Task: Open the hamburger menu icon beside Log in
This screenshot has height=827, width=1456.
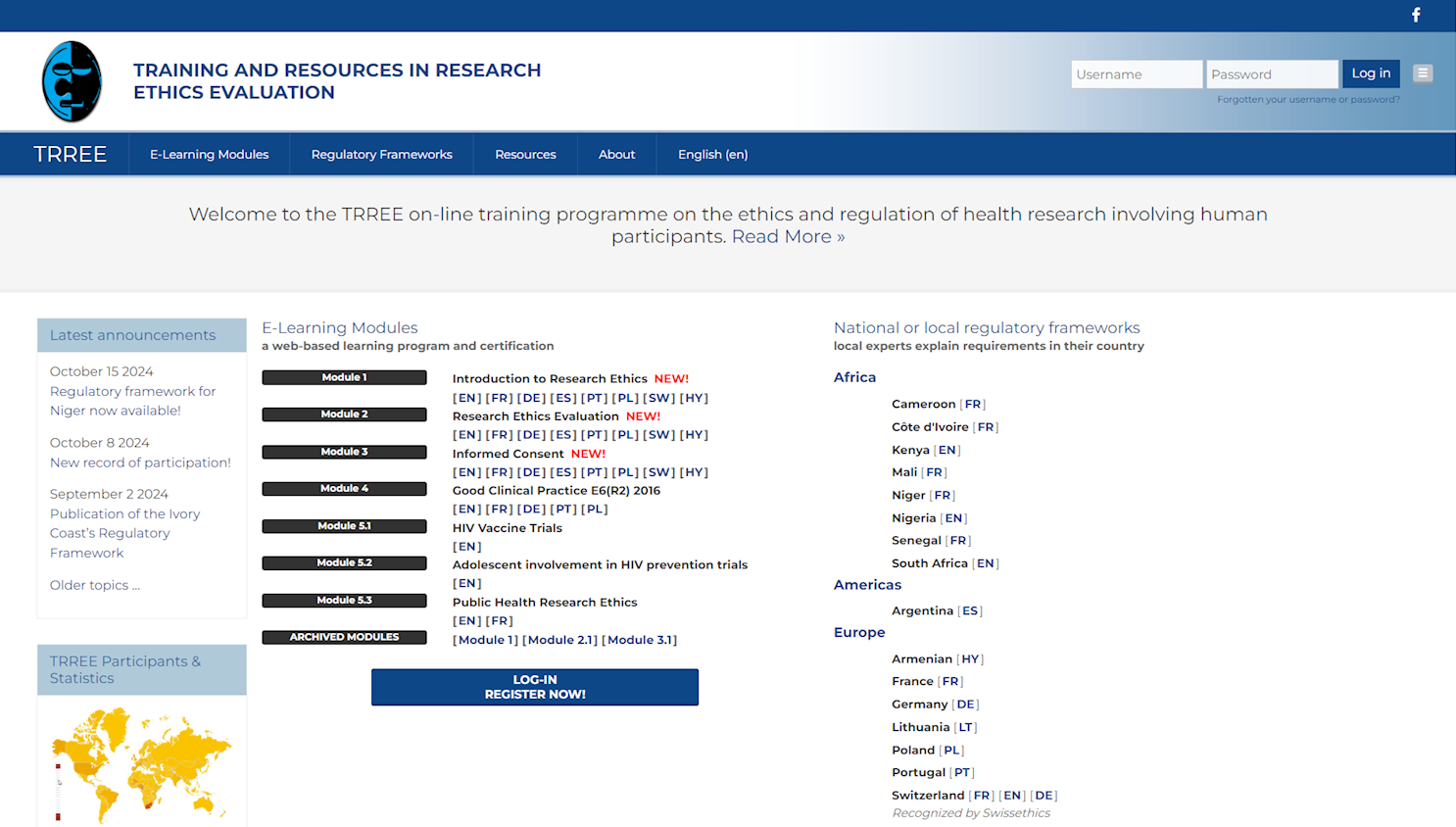Action: (1423, 73)
